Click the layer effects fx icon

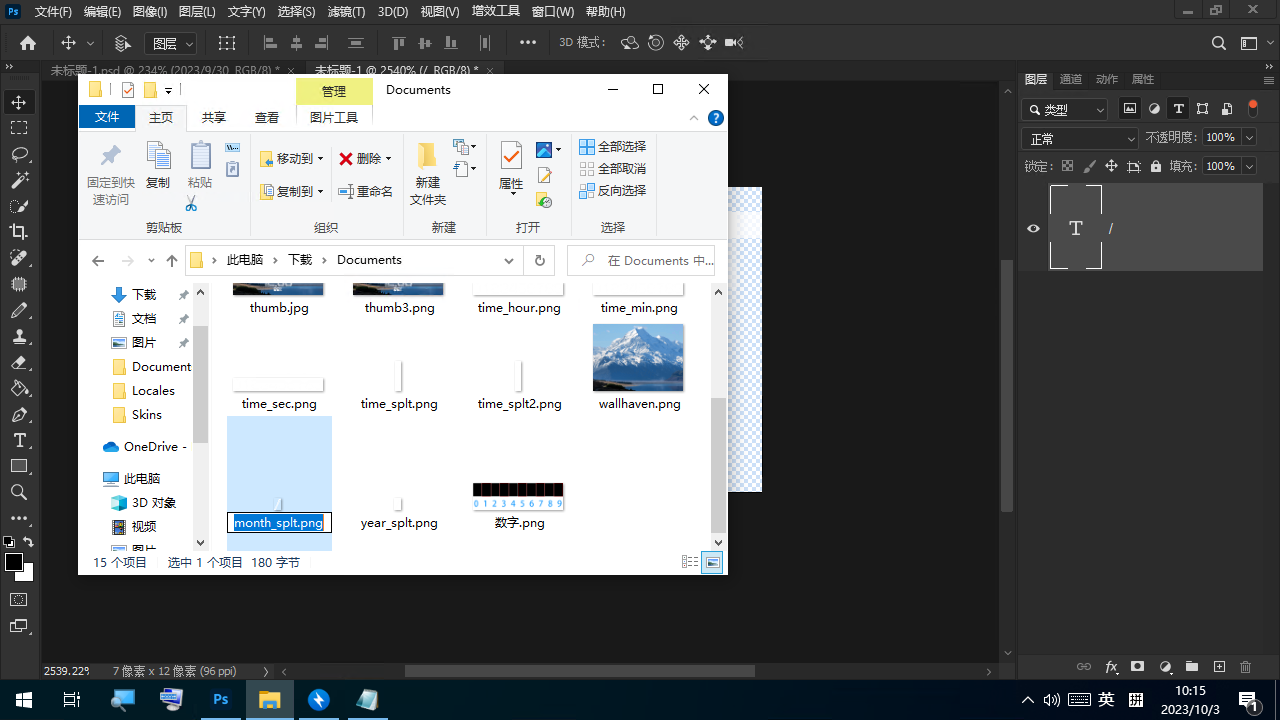[1111, 667]
